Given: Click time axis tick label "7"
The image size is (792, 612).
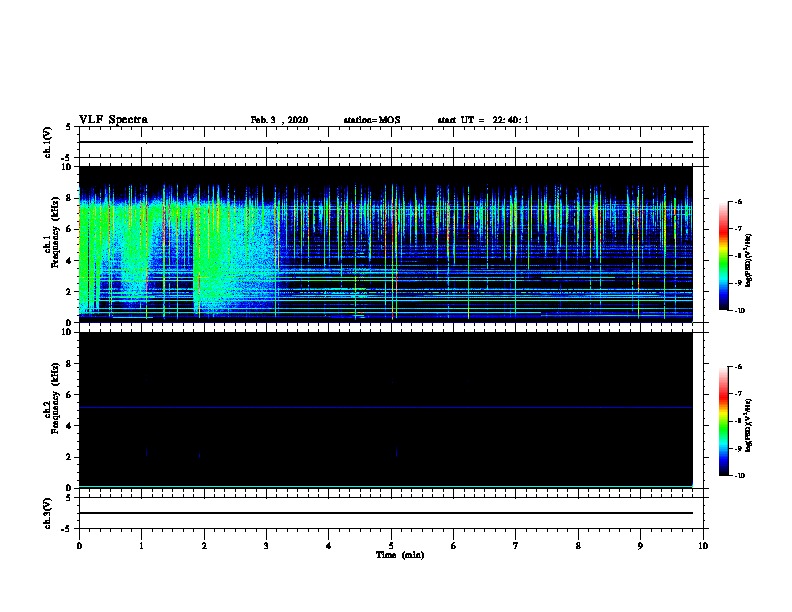Looking at the screenshot, I should pyautogui.click(x=516, y=546).
